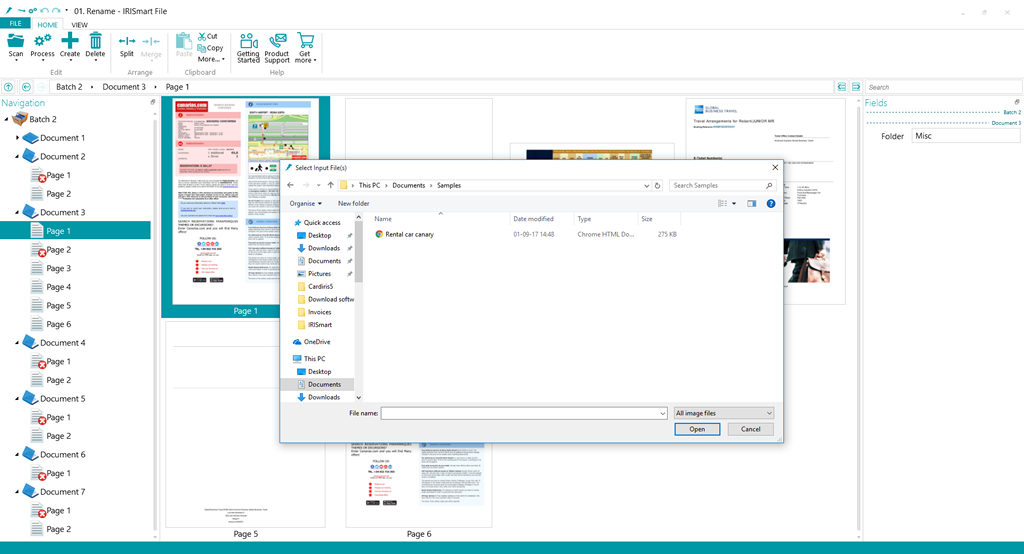Viewport: 1024px width, 554px height.
Task: Collapse the Document 3 tree node
Action: (x=18, y=213)
